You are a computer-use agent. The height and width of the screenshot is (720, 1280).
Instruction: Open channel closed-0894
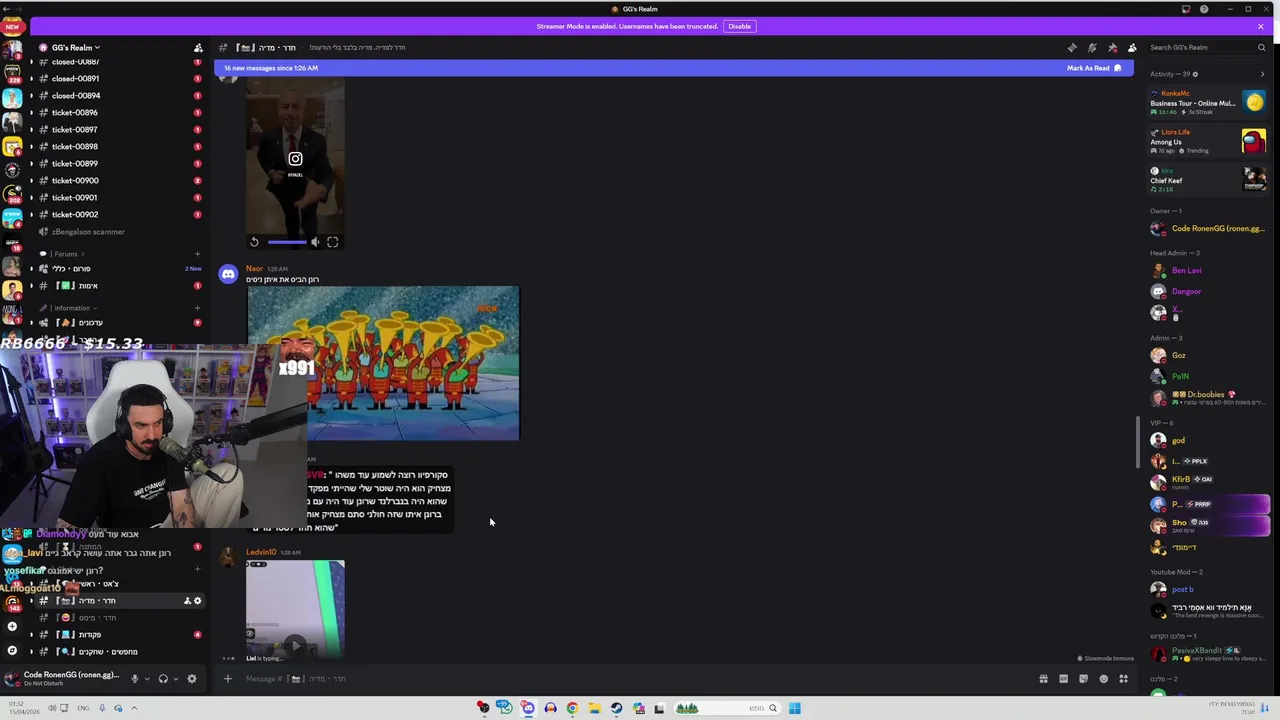pos(76,95)
